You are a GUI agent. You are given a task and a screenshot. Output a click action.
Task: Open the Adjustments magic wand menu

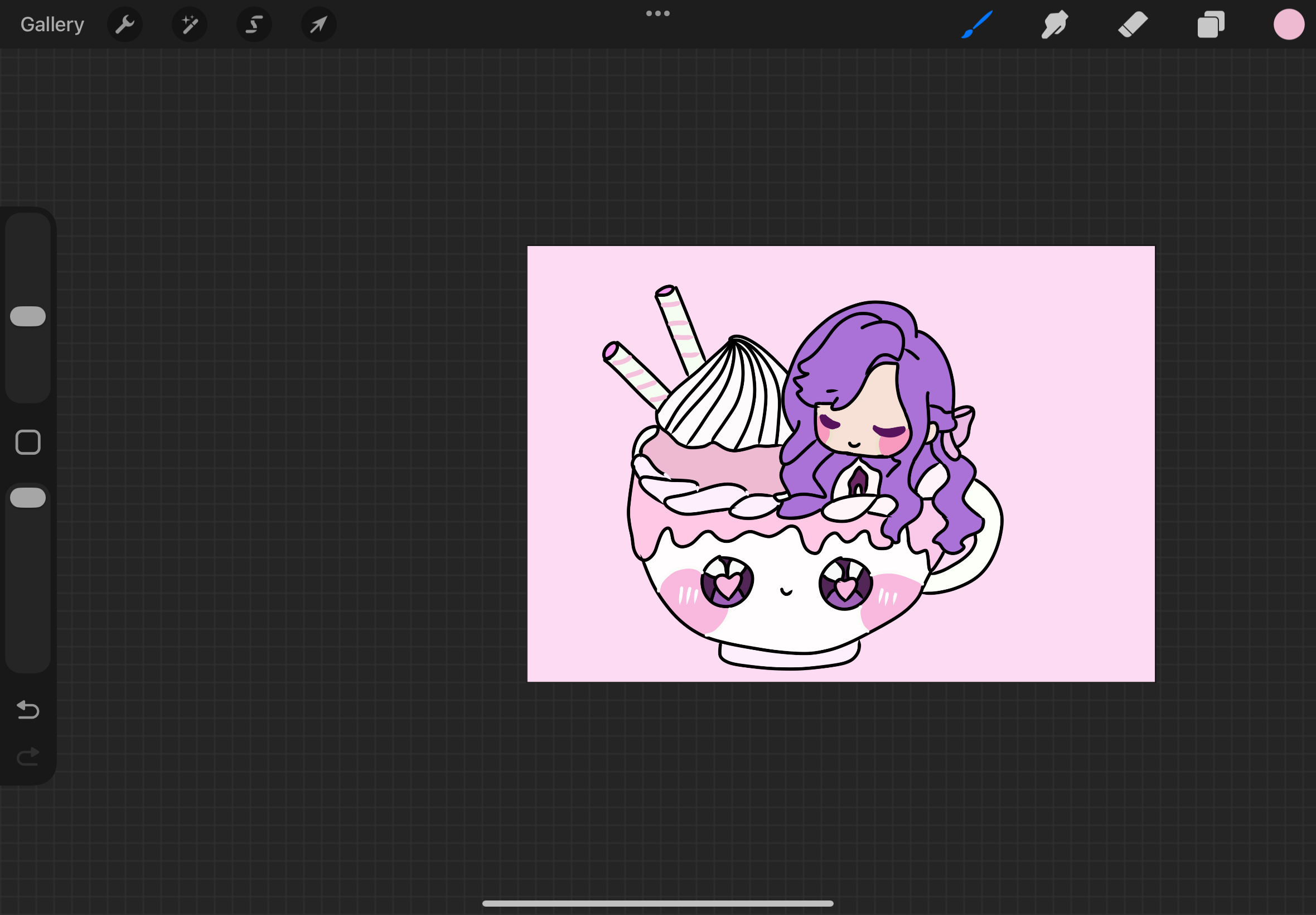(x=190, y=25)
